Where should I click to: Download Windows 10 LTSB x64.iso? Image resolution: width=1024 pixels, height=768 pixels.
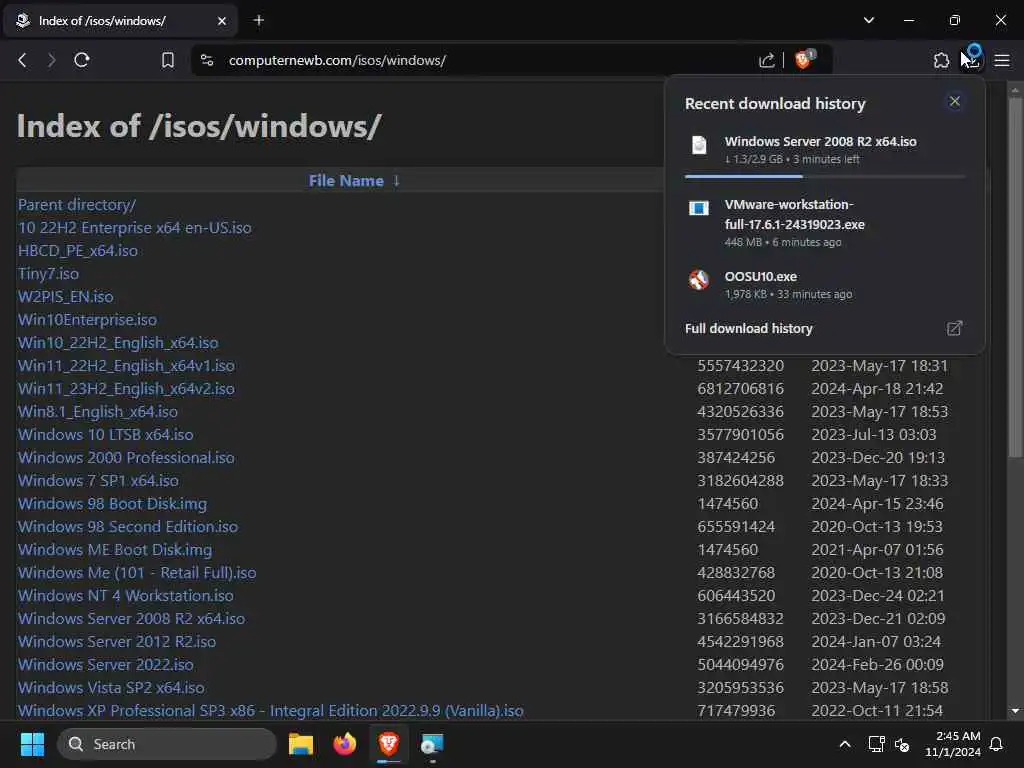click(x=106, y=434)
